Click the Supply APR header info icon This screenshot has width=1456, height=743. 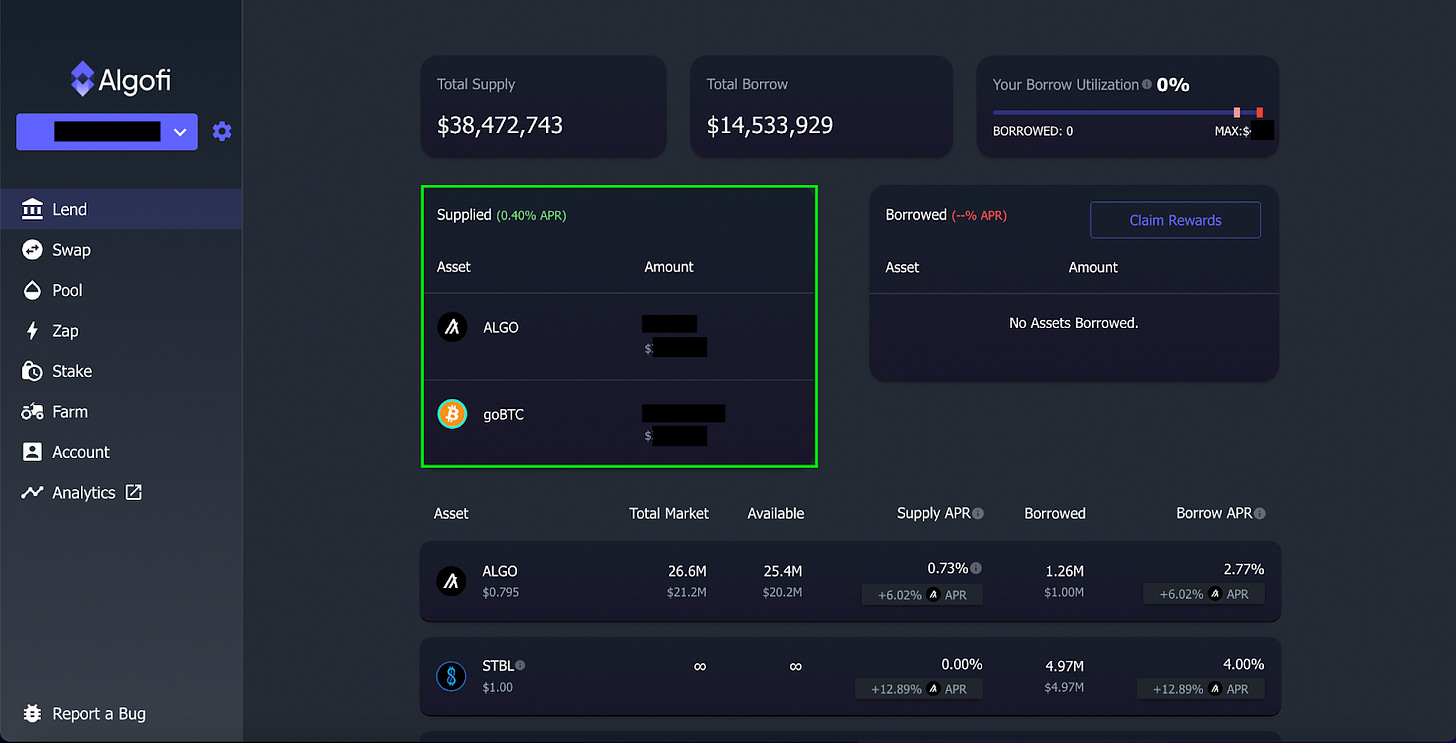point(978,513)
